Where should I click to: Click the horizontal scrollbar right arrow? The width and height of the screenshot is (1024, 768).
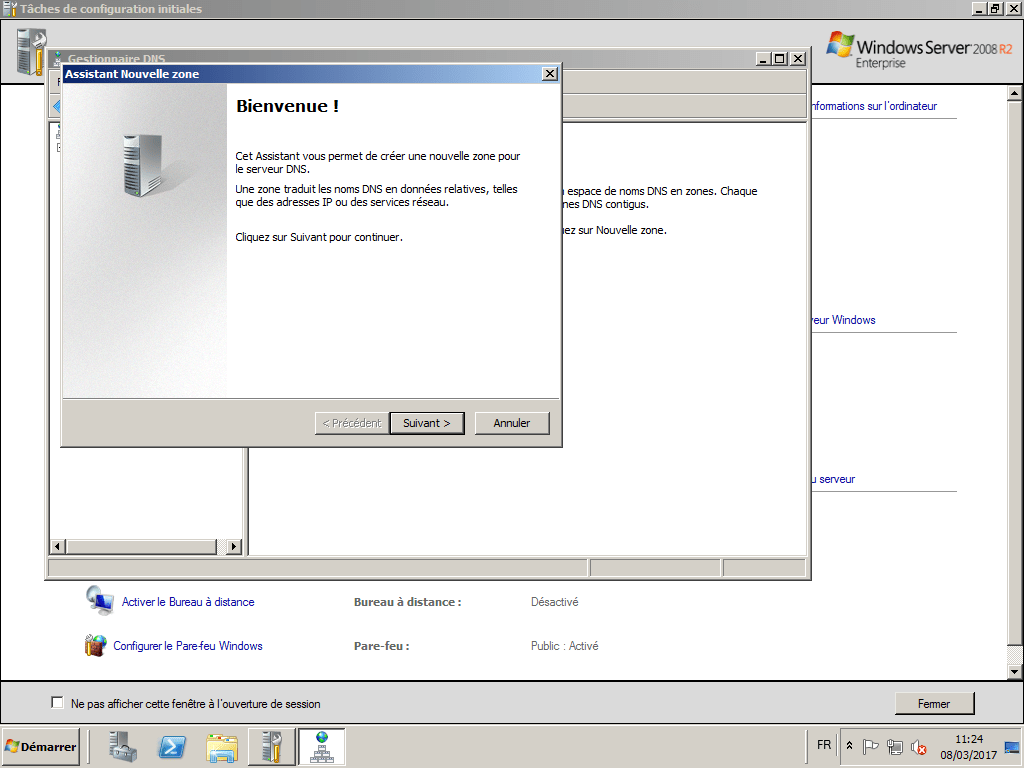pos(233,547)
